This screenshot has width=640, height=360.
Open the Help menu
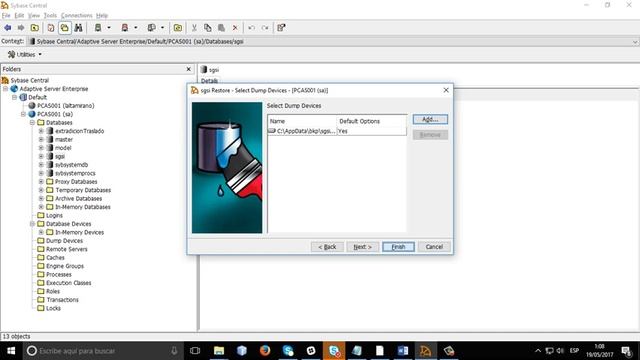point(102,16)
